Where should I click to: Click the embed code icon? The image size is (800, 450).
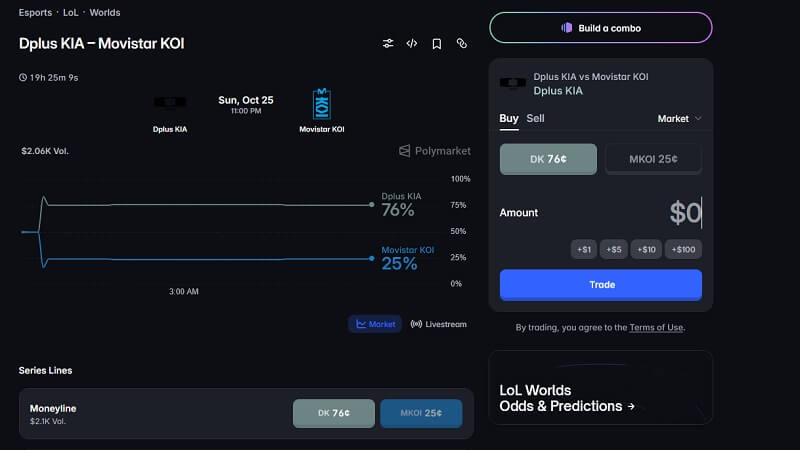pos(412,43)
